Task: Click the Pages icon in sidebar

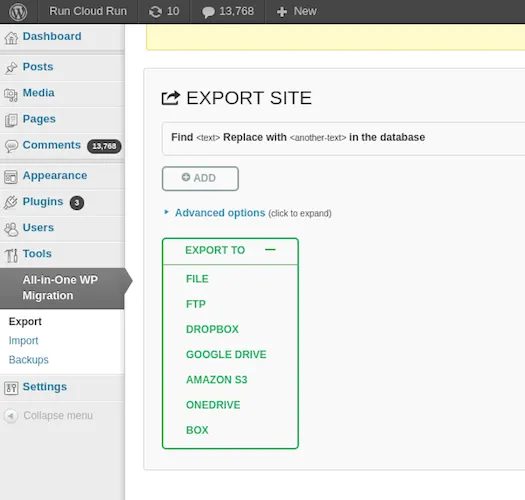Action: pyautogui.click(x=11, y=121)
